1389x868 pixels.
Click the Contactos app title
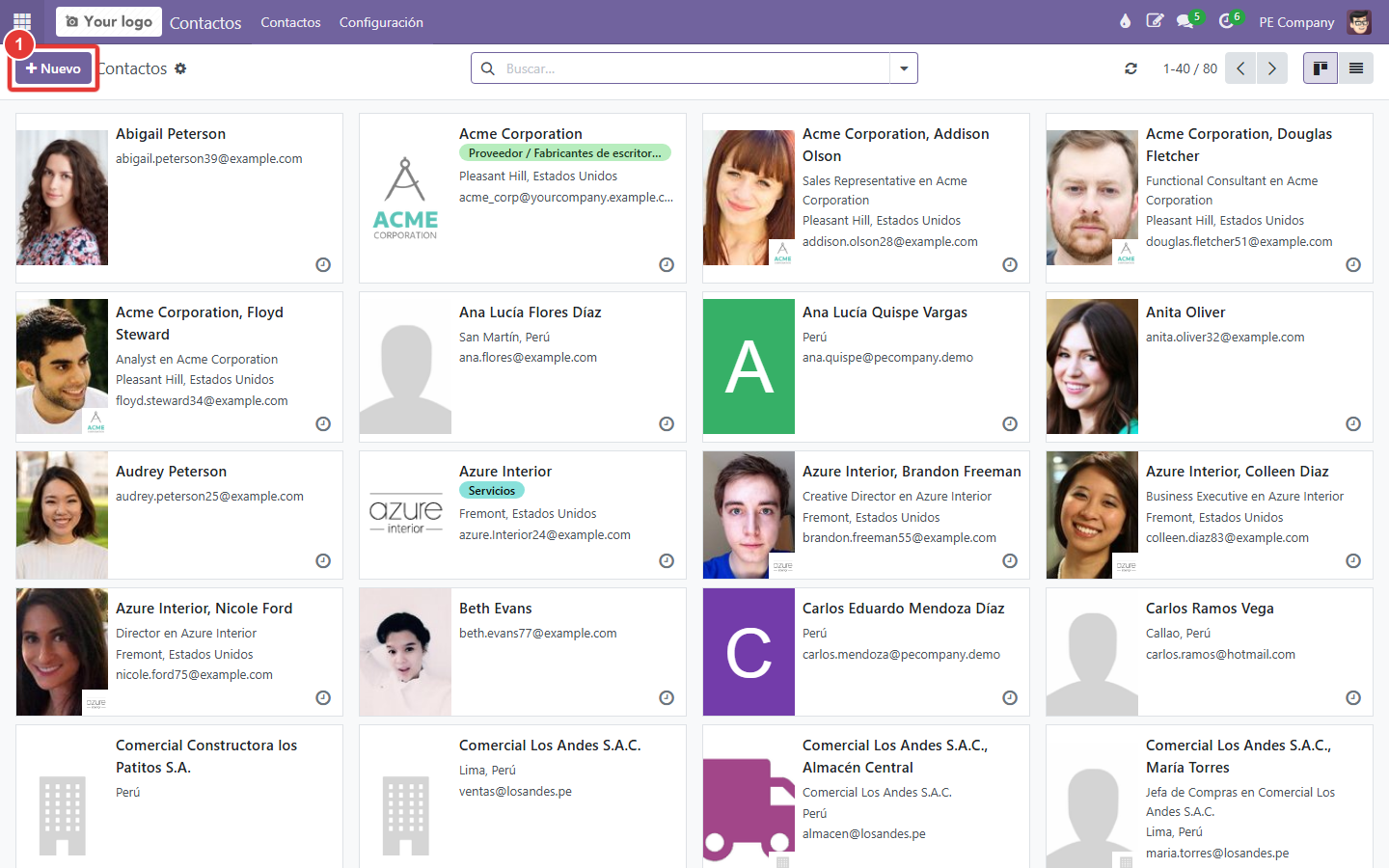tap(205, 22)
